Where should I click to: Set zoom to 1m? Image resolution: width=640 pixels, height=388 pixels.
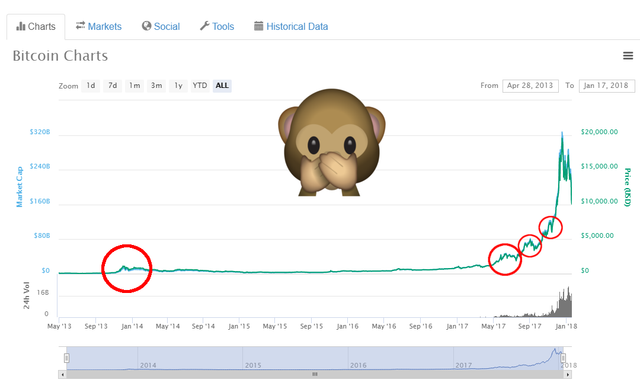point(135,86)
